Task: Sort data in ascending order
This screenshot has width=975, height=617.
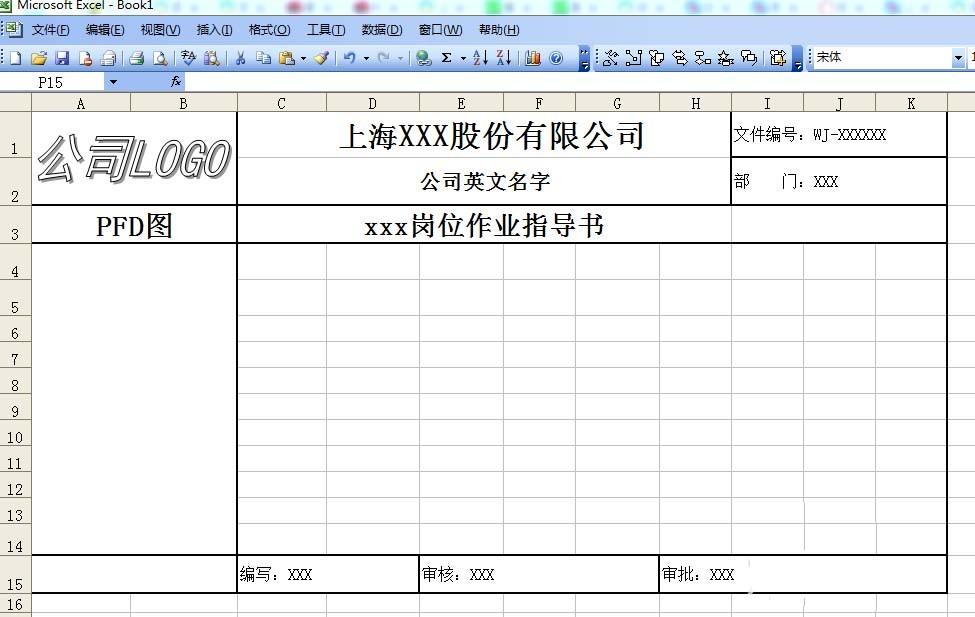Action: 481,57
